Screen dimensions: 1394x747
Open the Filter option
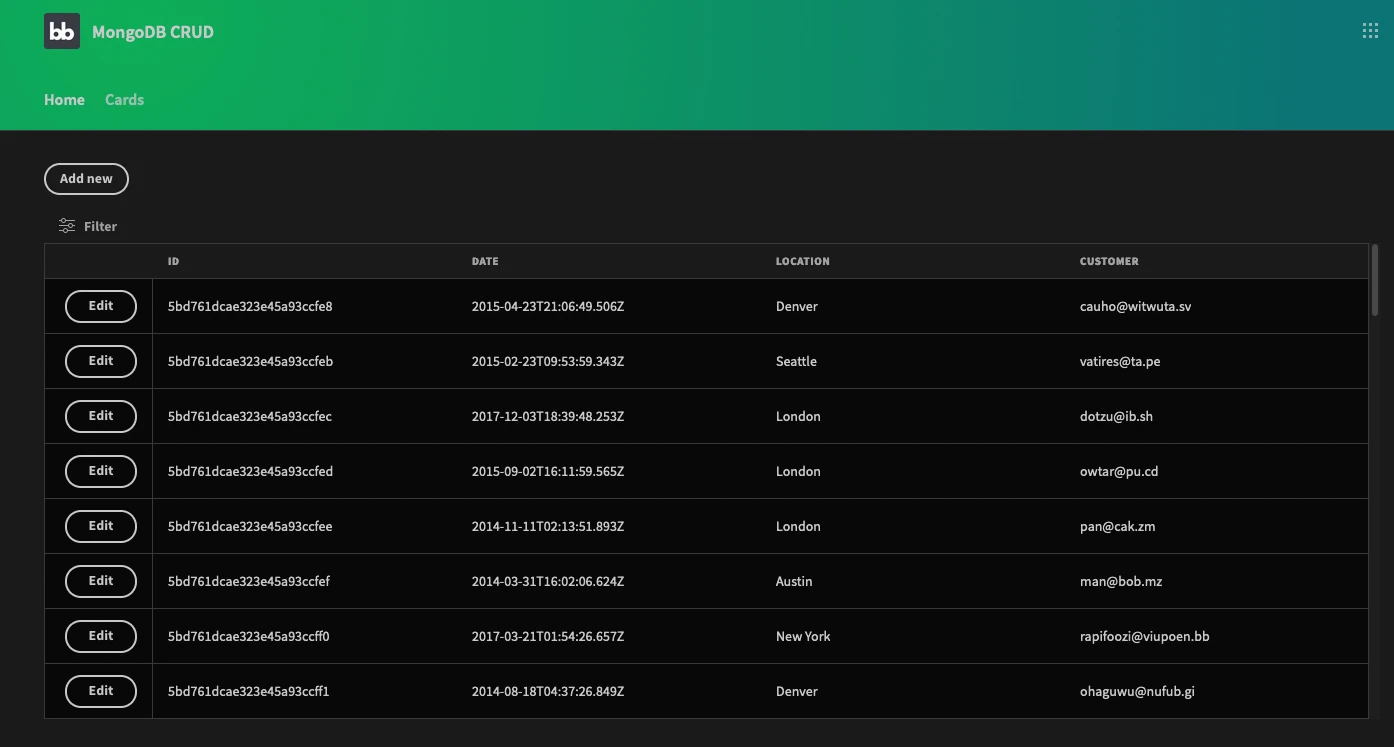(88, 226)
